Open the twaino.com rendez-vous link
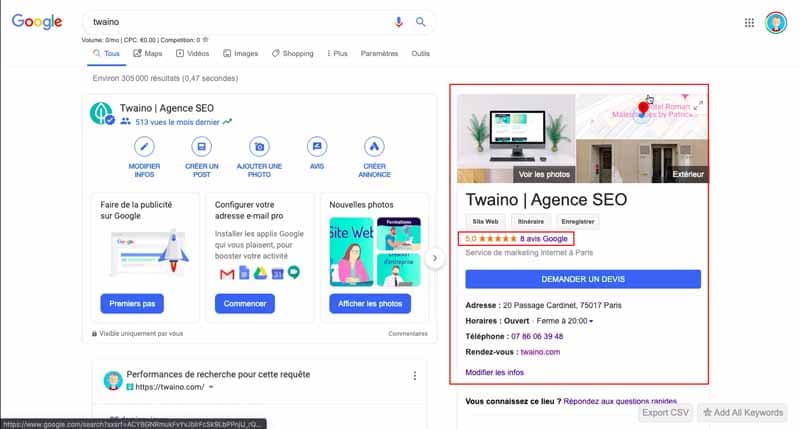The height and width of the screenshot is (429, 800). pyautogui.click(x=540, y=352)
